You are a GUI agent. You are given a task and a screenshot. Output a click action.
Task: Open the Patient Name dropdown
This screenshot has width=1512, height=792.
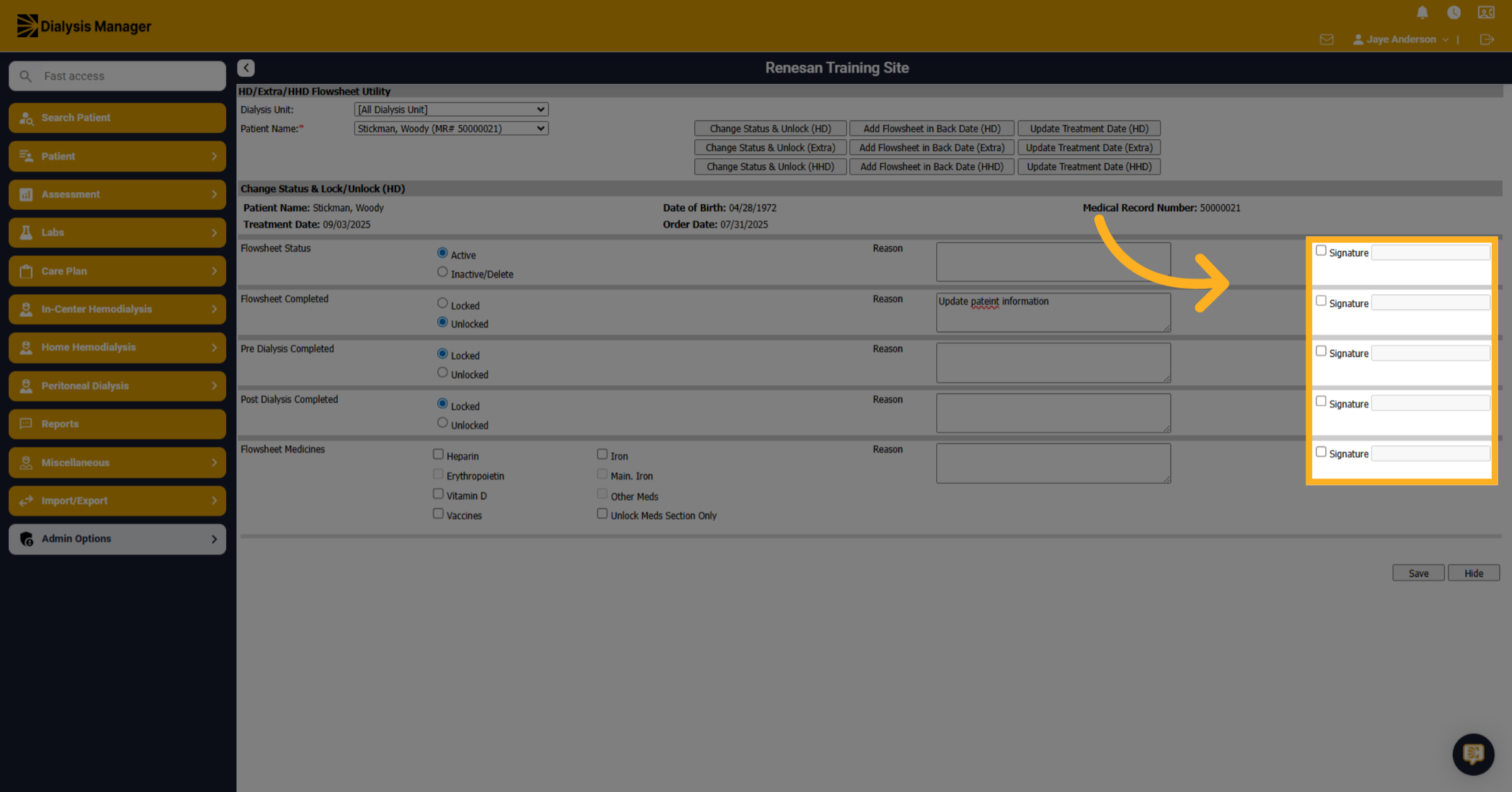[x=451, y=129]
